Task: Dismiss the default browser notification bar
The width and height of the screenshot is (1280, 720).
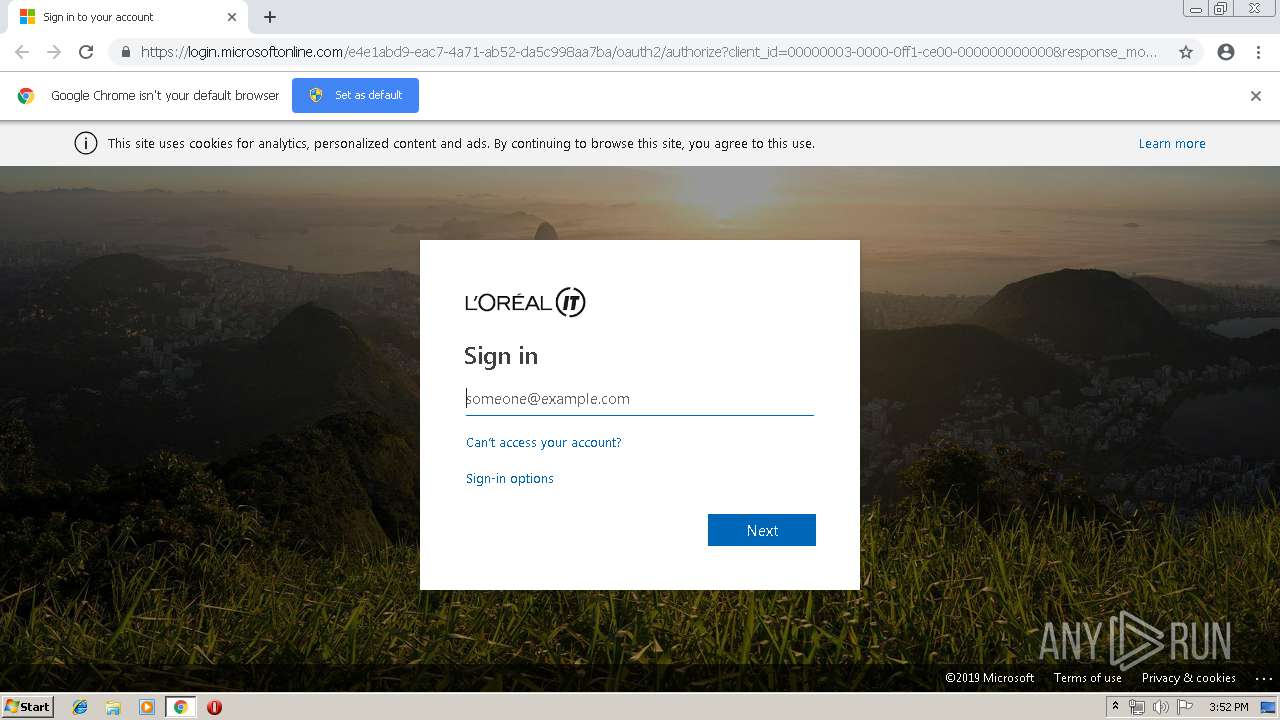Action: [1256, 96]
